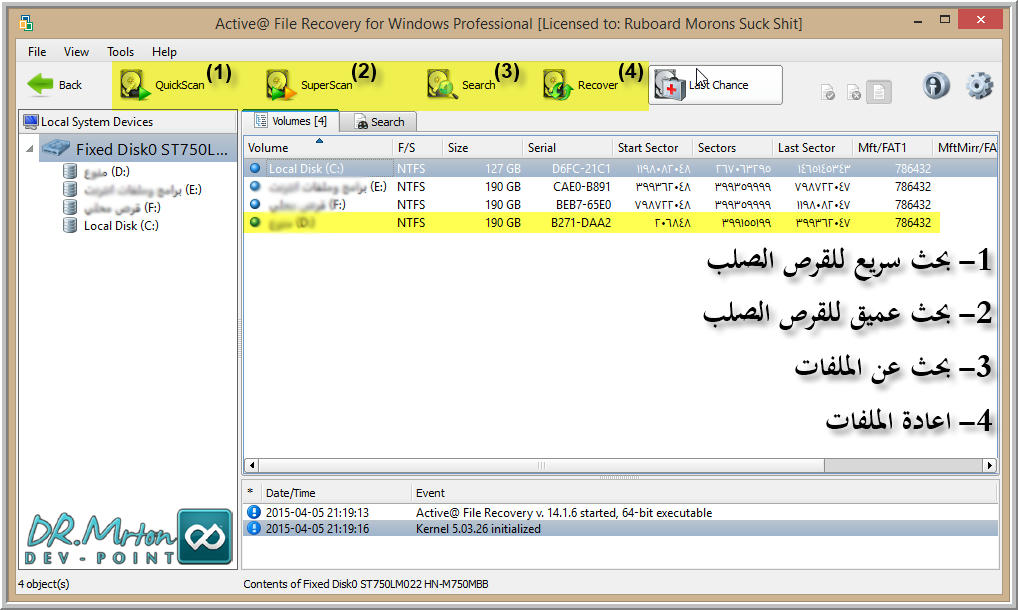This screenshot has height=610, width=1018.
Task: Click the Recover toolbar button
Action: (x=580, y=85)
